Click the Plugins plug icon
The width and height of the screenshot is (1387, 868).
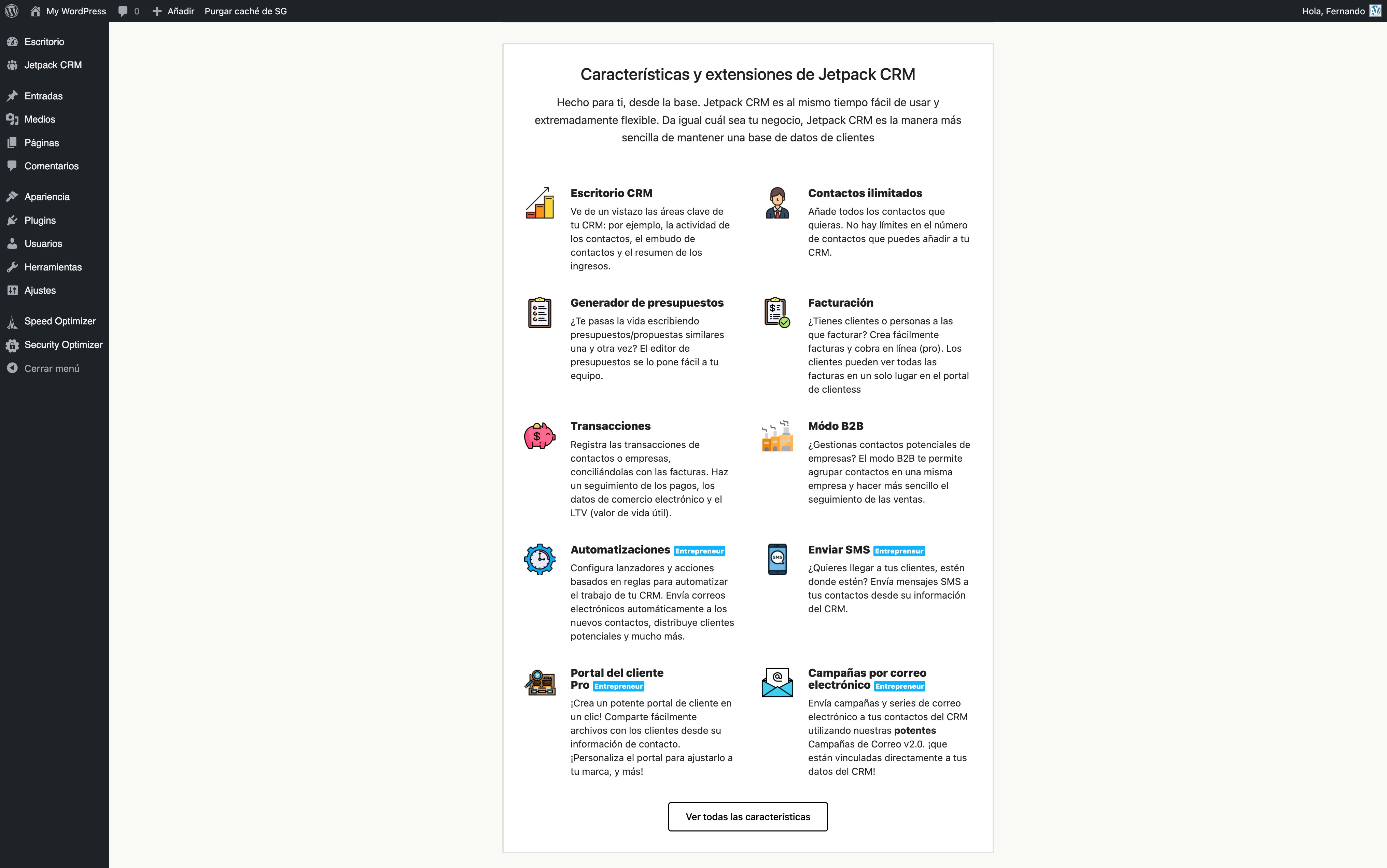12,220
